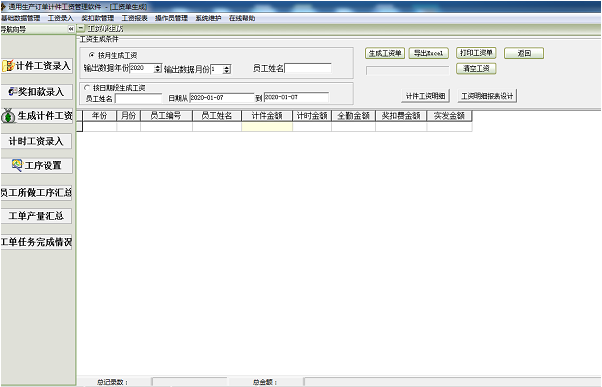Click the progress bar beside 清空工资
This screenshot has height=387, width=602.
click(x=407, y=71)
